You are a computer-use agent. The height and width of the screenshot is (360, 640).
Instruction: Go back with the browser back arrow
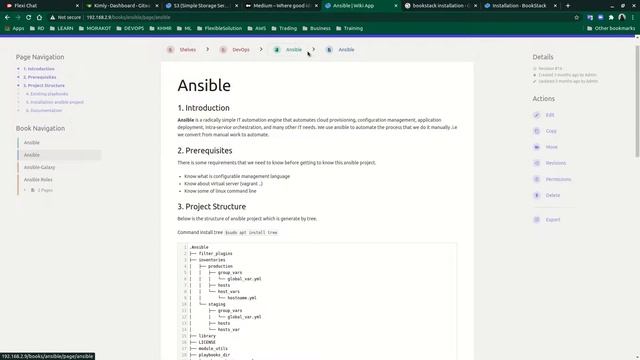[7, 18]
